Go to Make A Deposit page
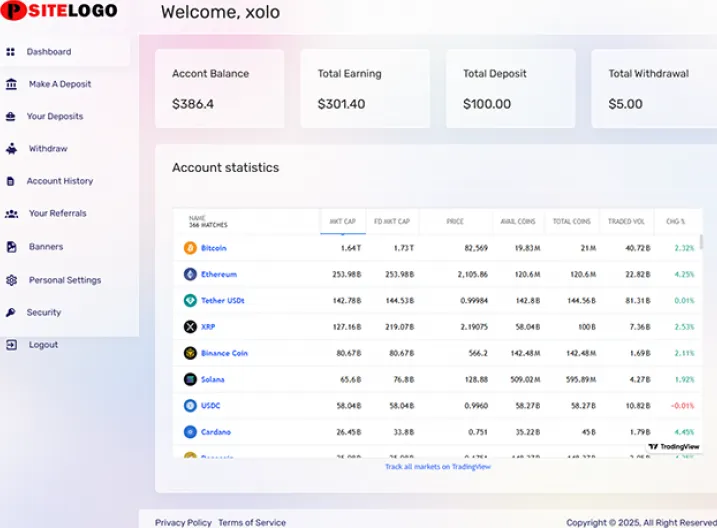This screenshot has height=528, width=717. pyautogui.click(x=60, y=84)
